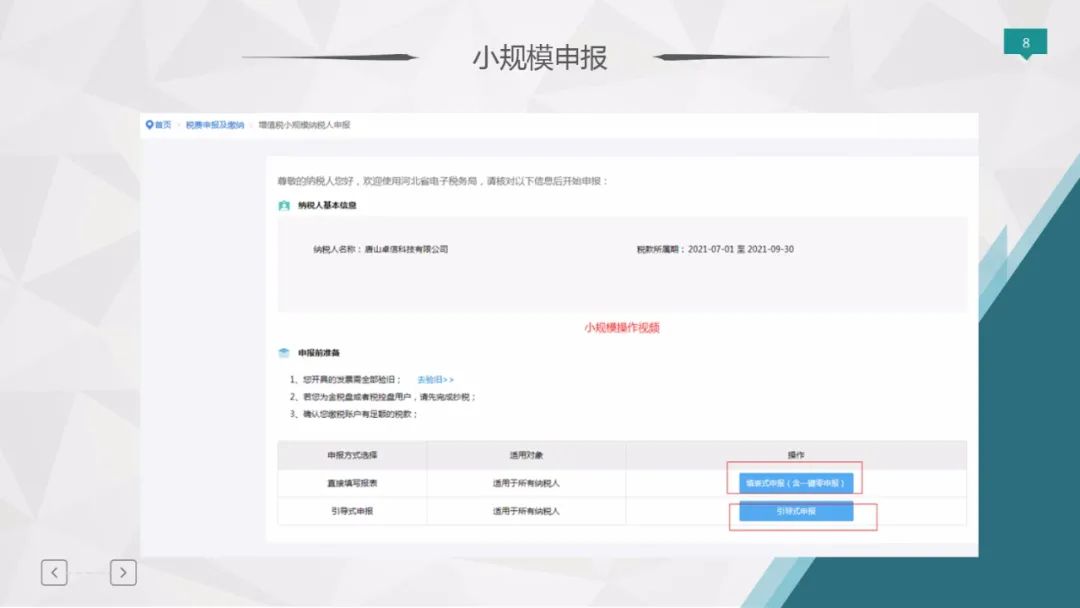Go to next slide arrow

123,572
